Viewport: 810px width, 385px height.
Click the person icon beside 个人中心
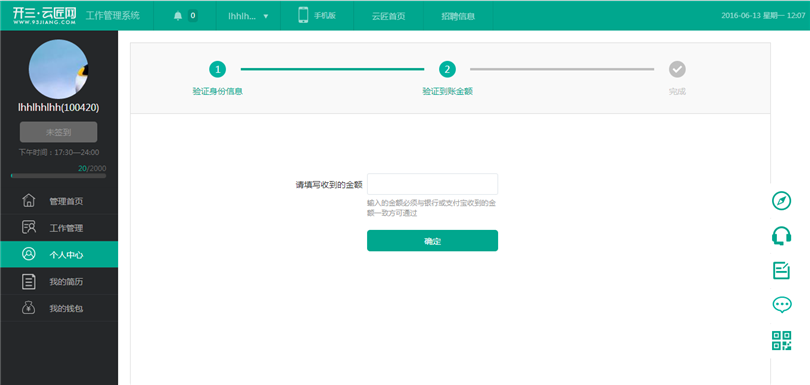click(29, 254)
